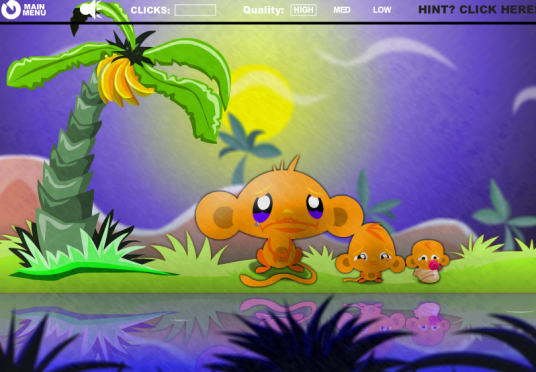Click the big monkey's left ear

(x=218, y=216)
